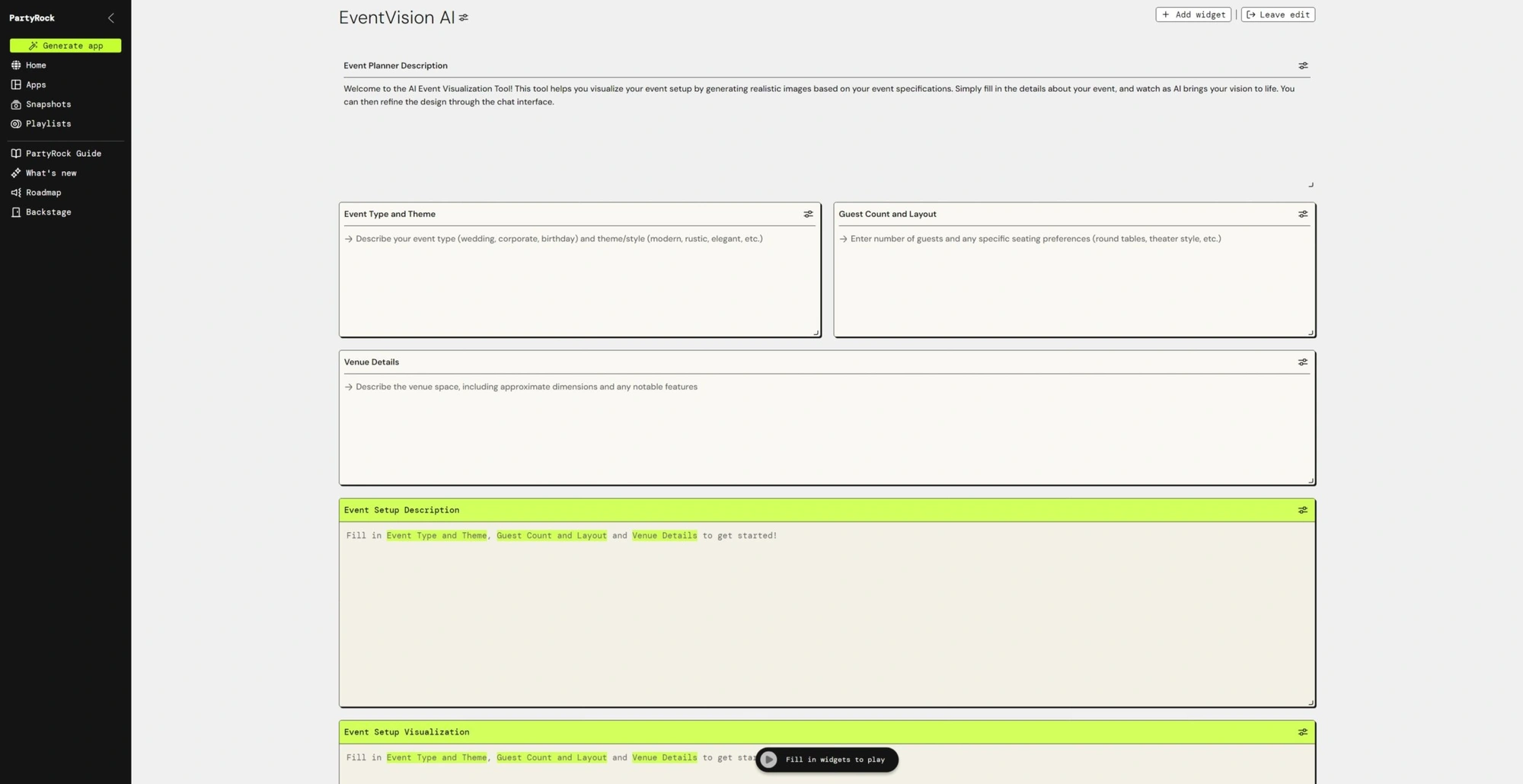Viewport: 1523px width, 784px height.
Task: Click highlighted 'Event Type and Theme' reference in Event Setup Description
Action: 436,536
